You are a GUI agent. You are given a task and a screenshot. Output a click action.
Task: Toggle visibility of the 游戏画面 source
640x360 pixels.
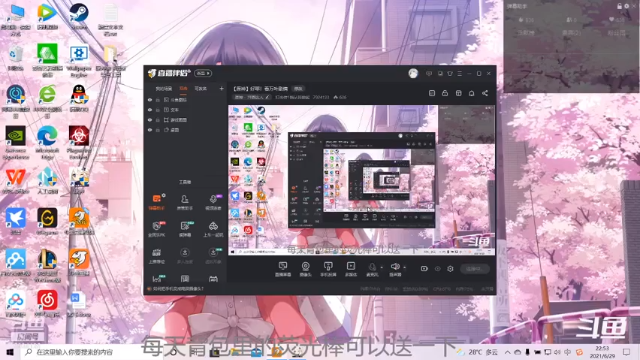[x=150, y=120]
